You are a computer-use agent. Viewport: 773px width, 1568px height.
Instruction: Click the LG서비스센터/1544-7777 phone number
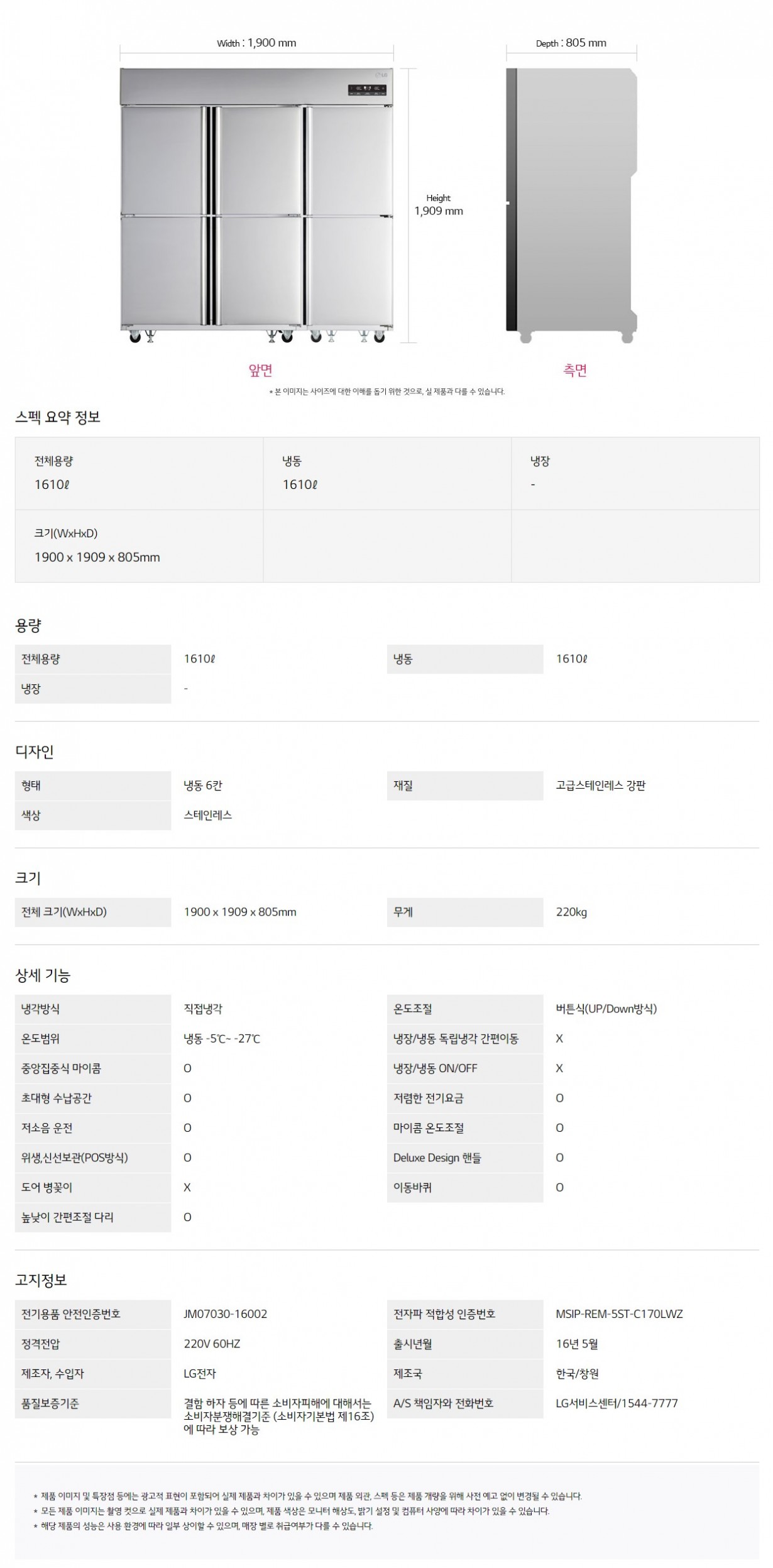click(617, 1403)
